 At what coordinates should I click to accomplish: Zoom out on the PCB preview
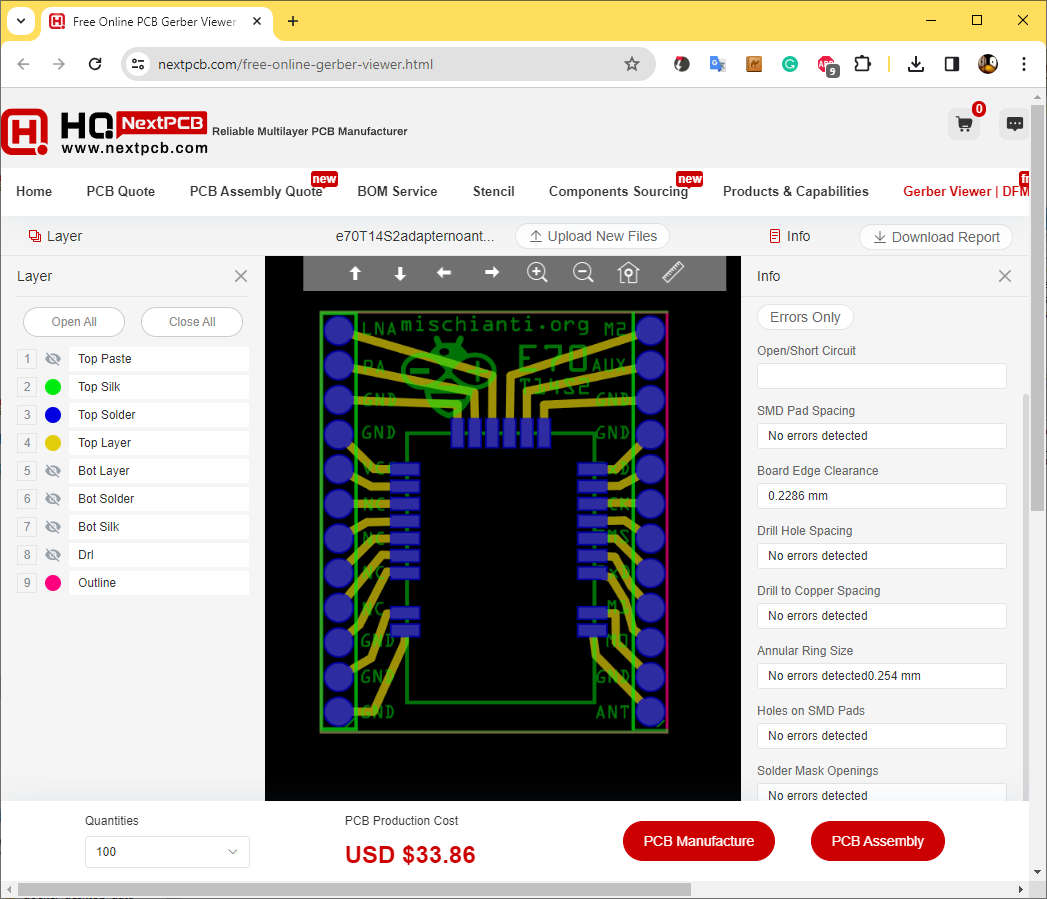point(583,271)
